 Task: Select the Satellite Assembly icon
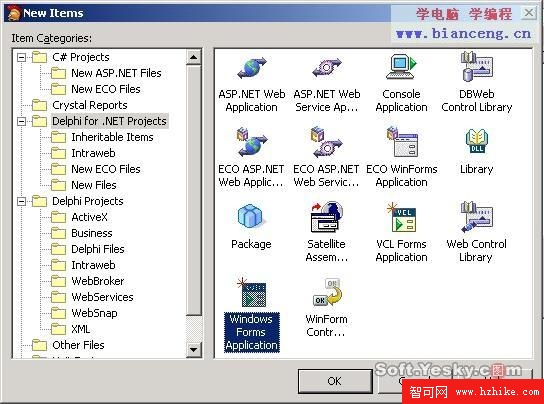coord(326,217)
